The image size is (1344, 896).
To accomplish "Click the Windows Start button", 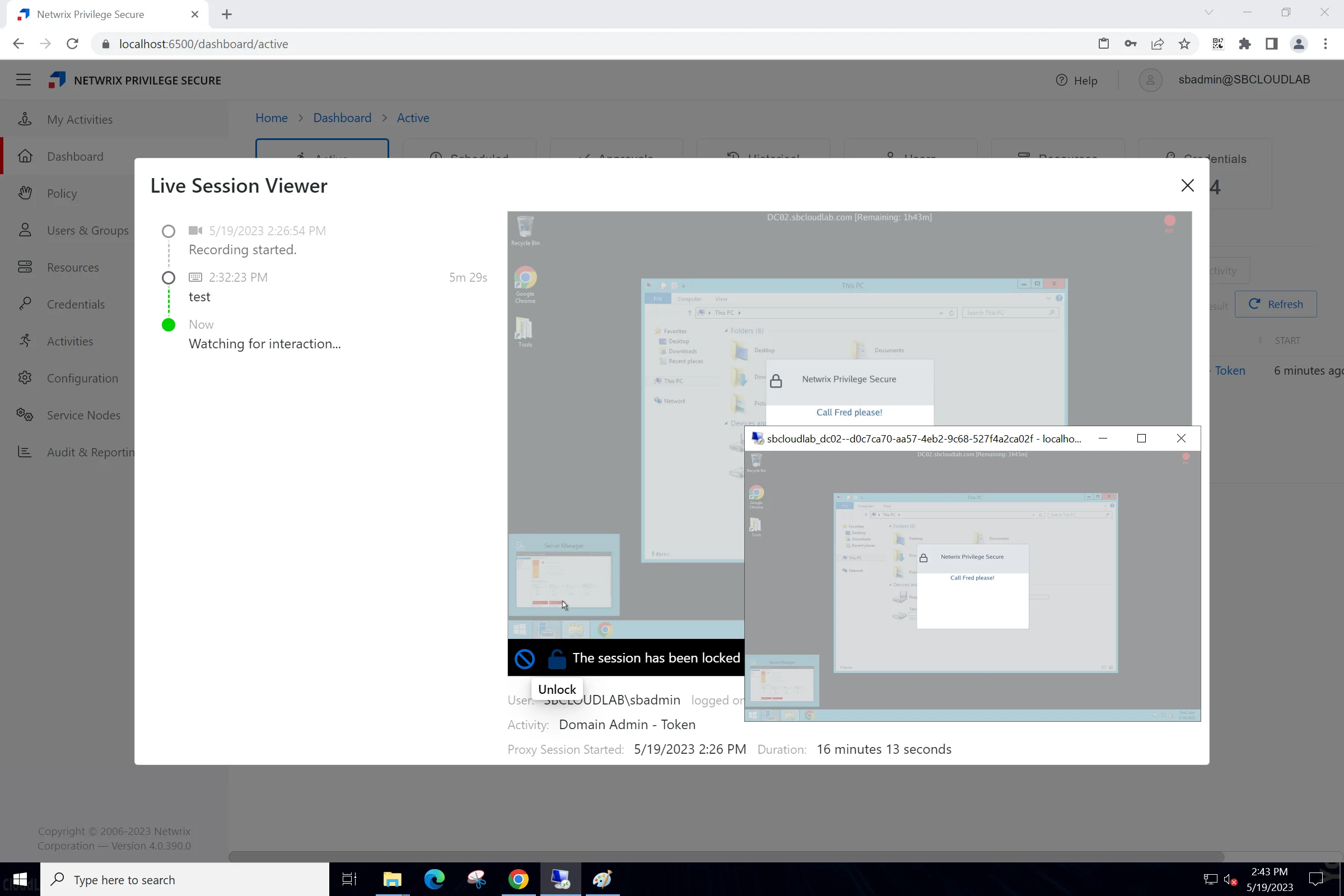I will point(20,879).
